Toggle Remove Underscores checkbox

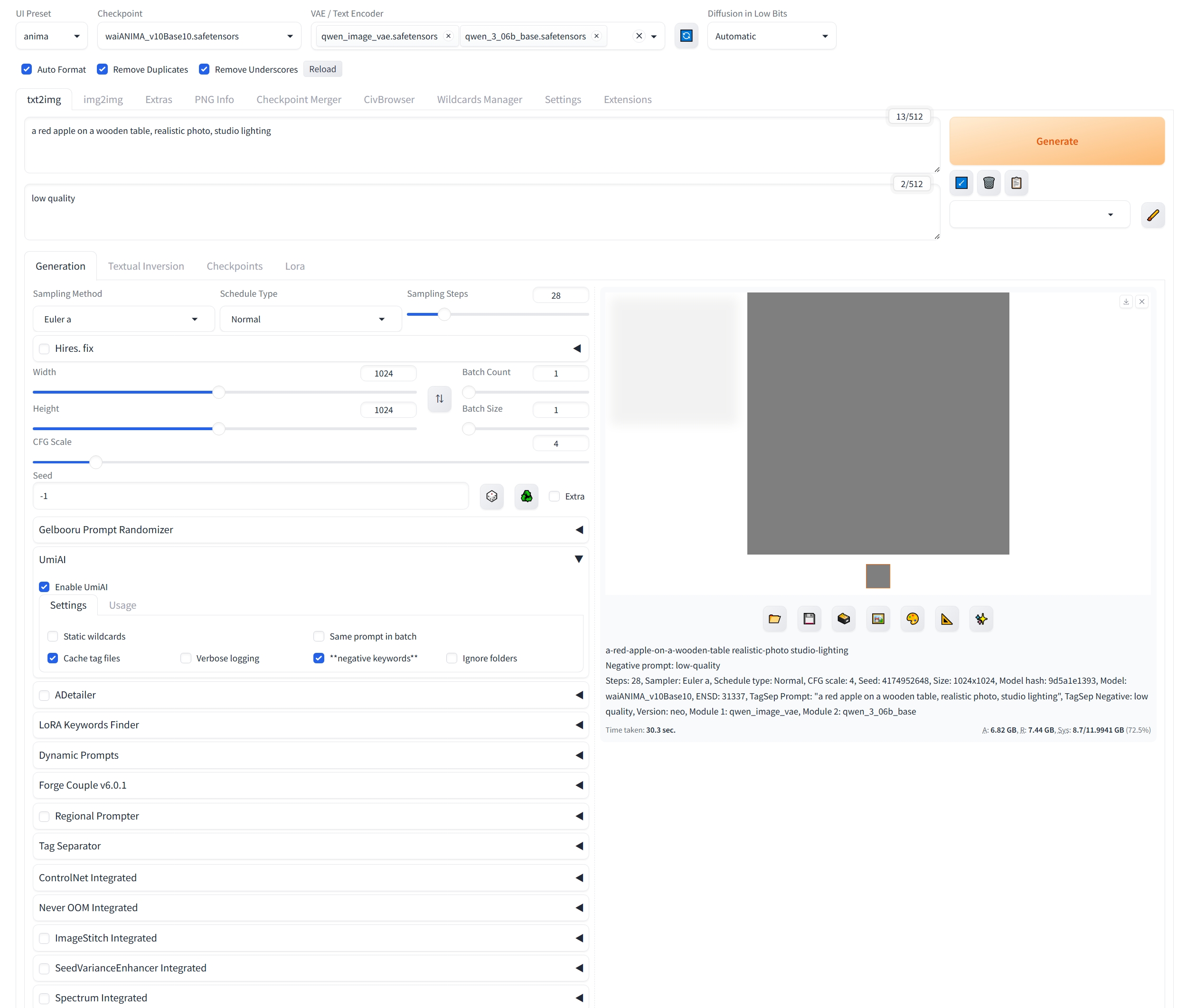[204, 69]
